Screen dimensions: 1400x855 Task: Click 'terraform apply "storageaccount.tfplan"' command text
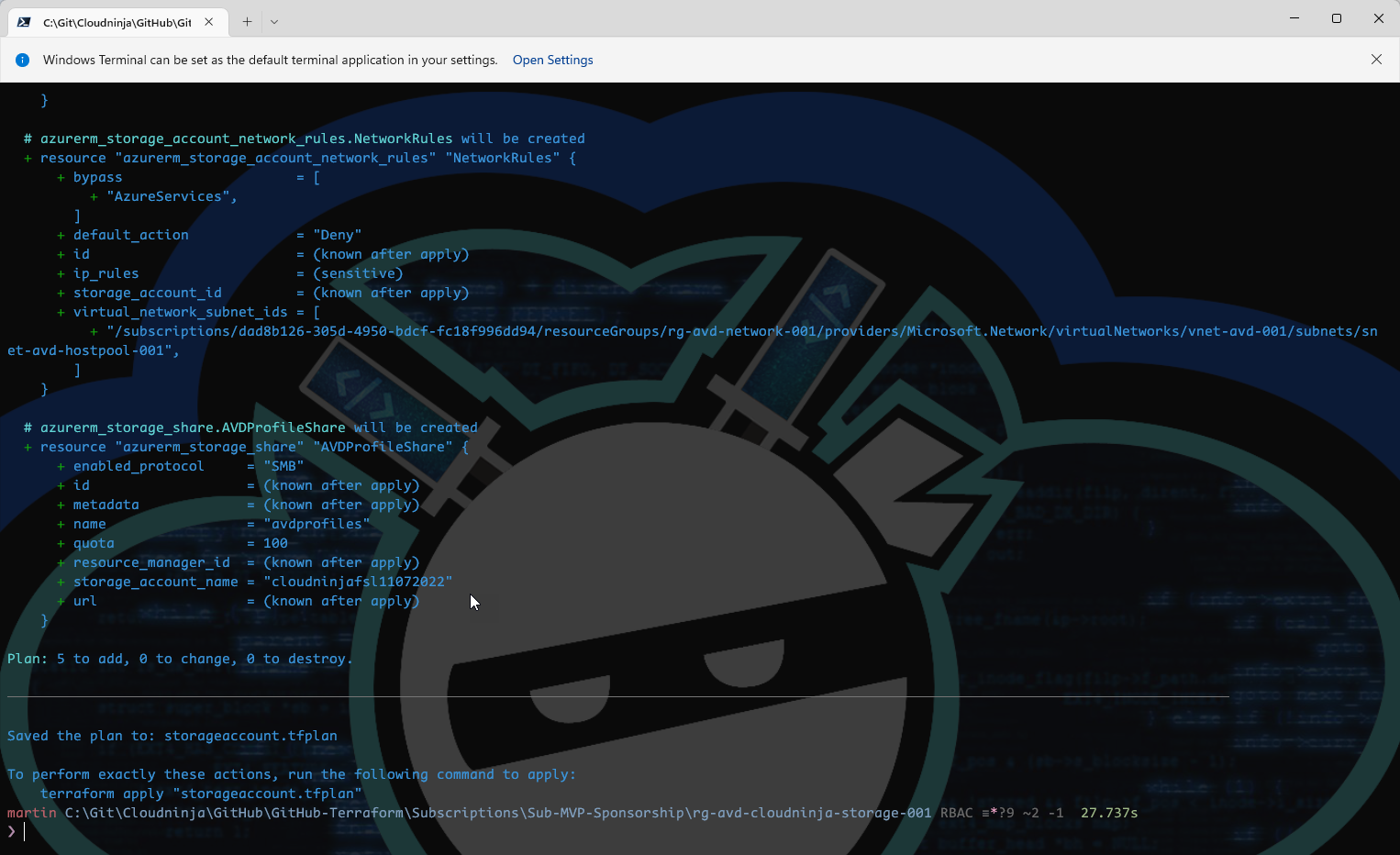pos(201,794)
